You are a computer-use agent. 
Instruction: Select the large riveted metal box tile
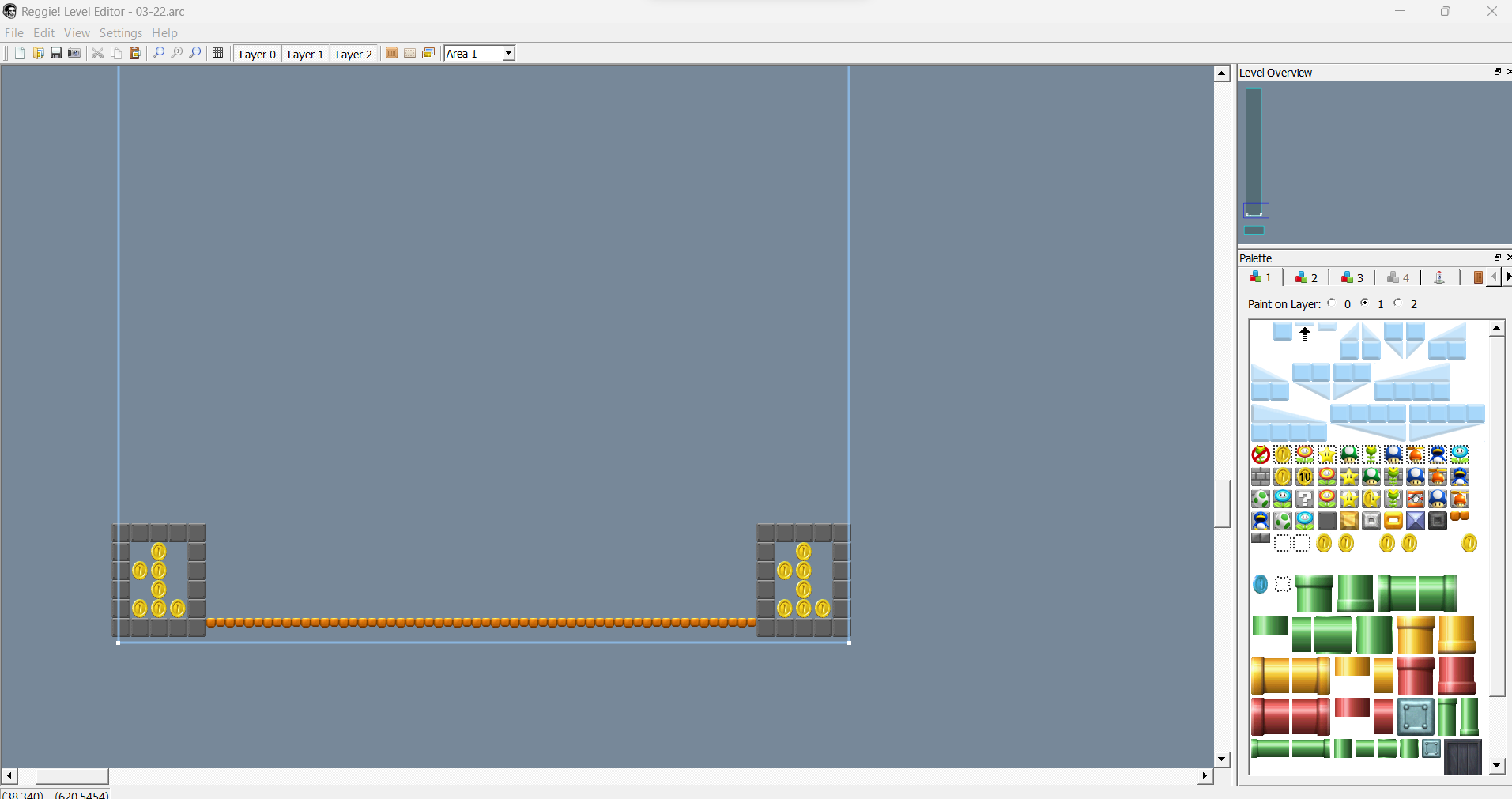tap(1415, 717)
